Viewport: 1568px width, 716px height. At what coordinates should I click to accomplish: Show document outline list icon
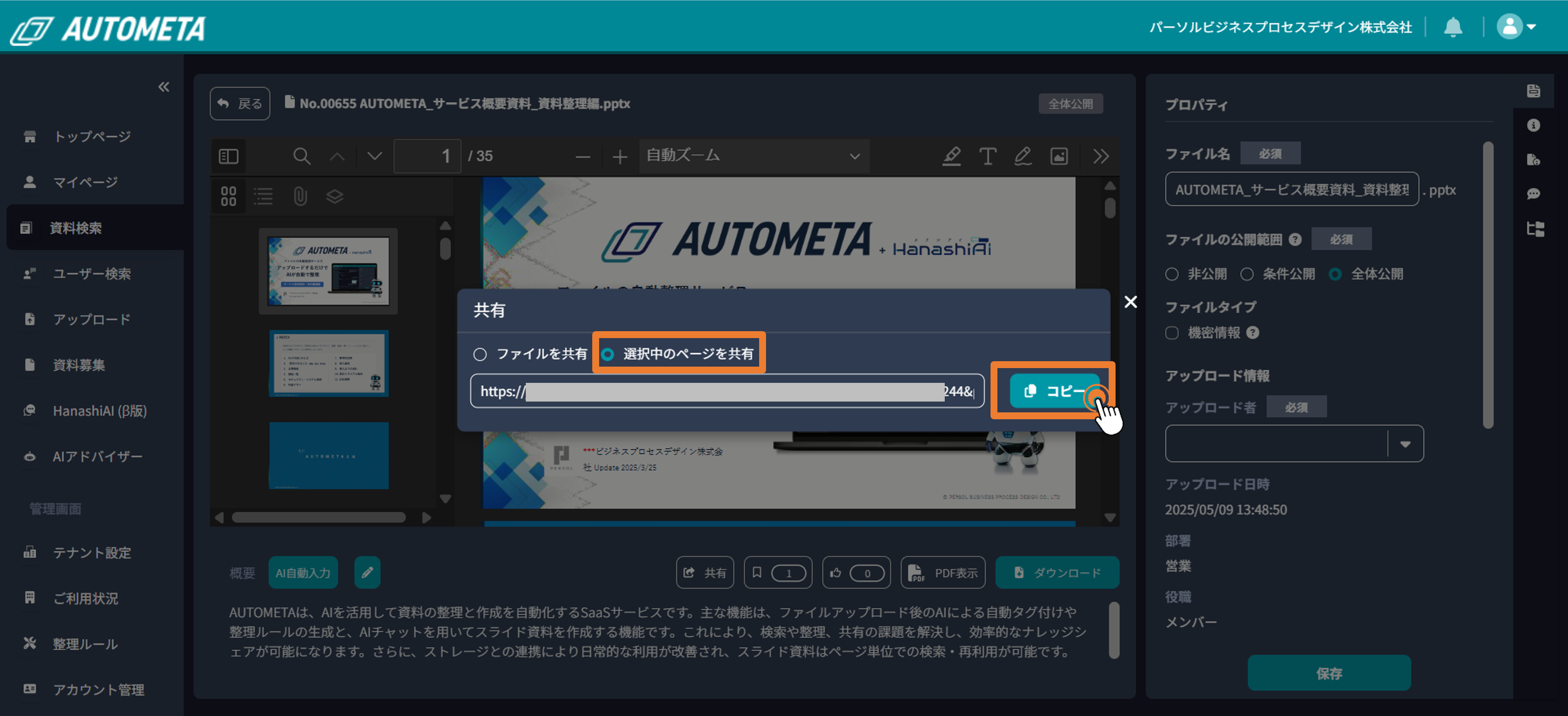tap(263, 196)
